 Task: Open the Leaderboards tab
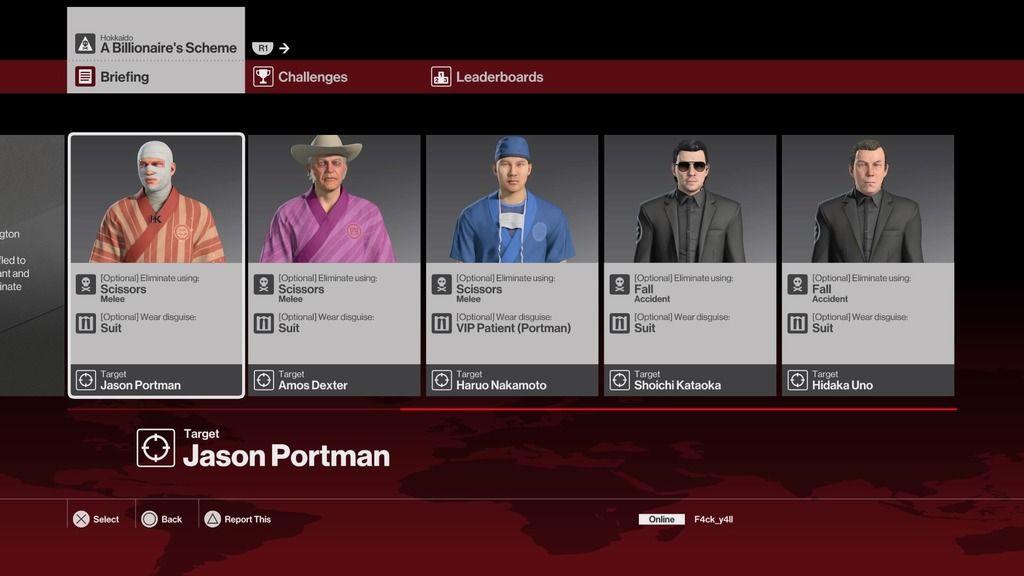point(487,77)
